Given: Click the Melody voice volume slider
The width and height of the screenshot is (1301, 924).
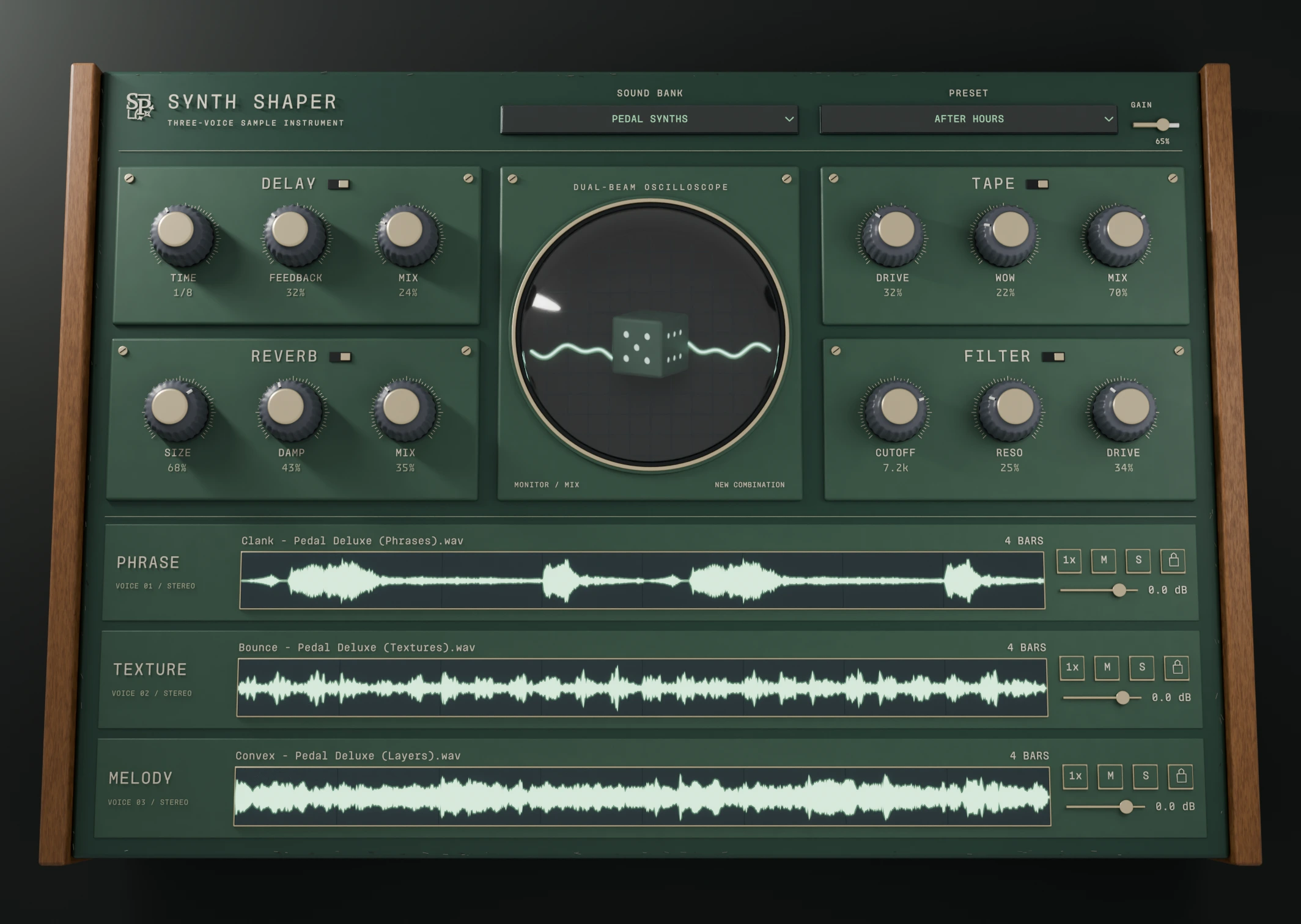Looking at the screenshot, I should click(1105, 807).
